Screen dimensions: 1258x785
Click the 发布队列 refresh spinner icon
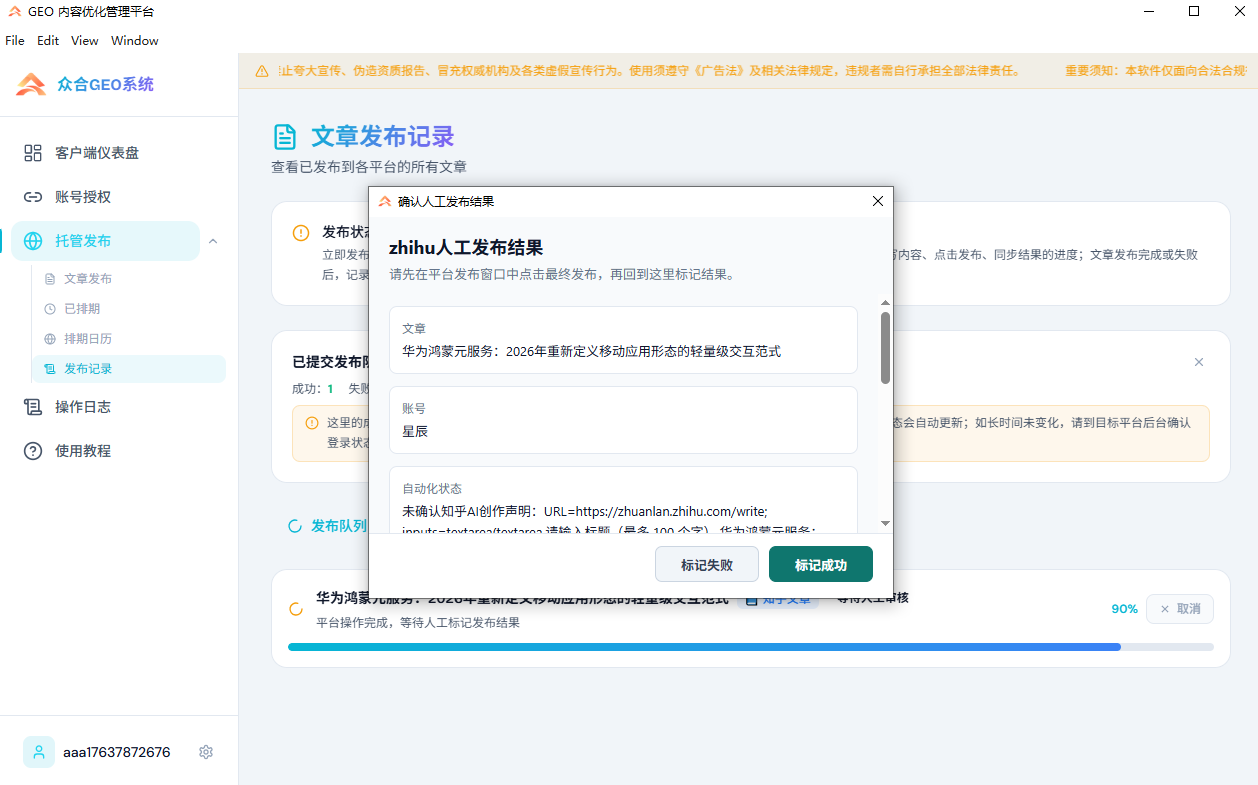click(x=295, y=526)
